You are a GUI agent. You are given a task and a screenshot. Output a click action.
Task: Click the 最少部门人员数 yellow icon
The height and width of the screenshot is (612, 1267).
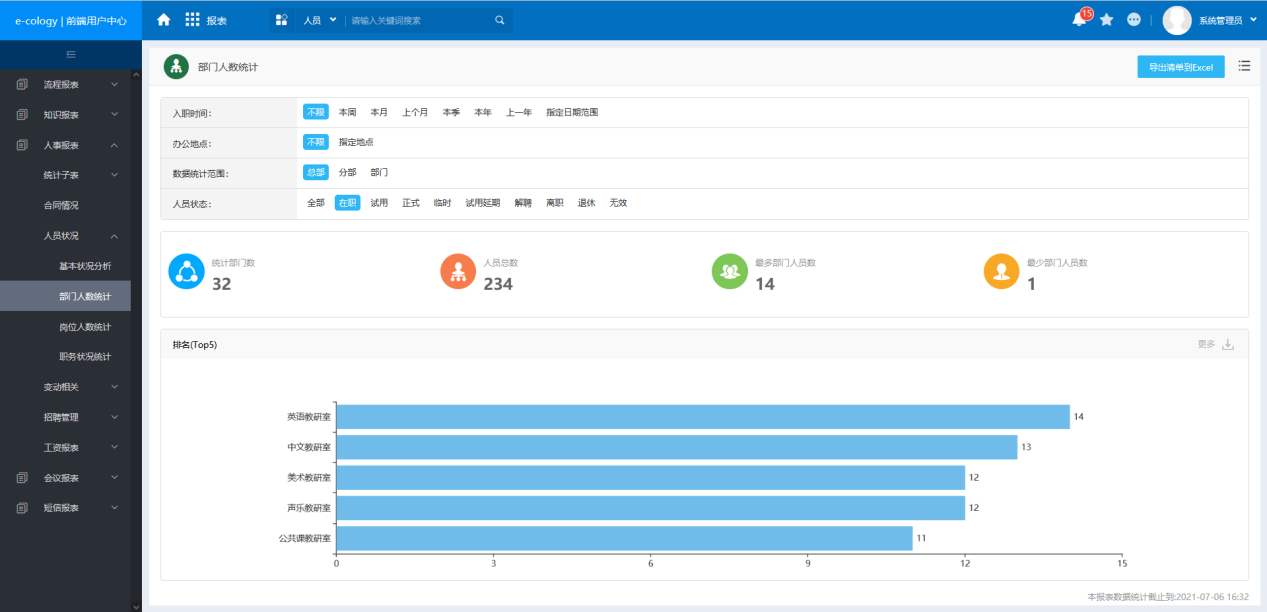click(x=1001, y=271)
